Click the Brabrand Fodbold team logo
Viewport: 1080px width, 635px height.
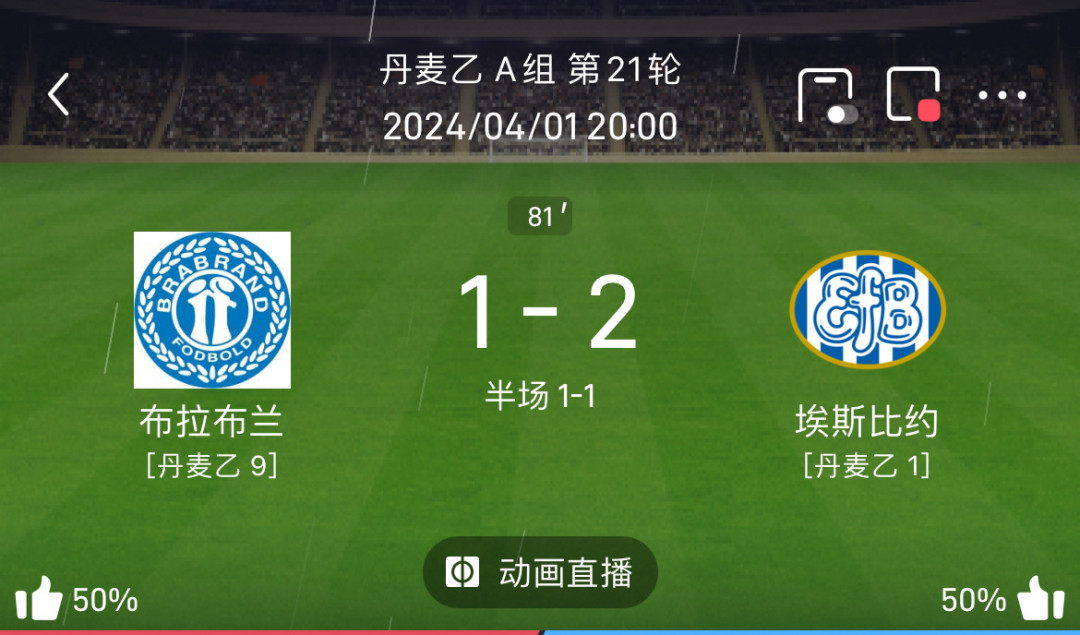click(212, 310)
